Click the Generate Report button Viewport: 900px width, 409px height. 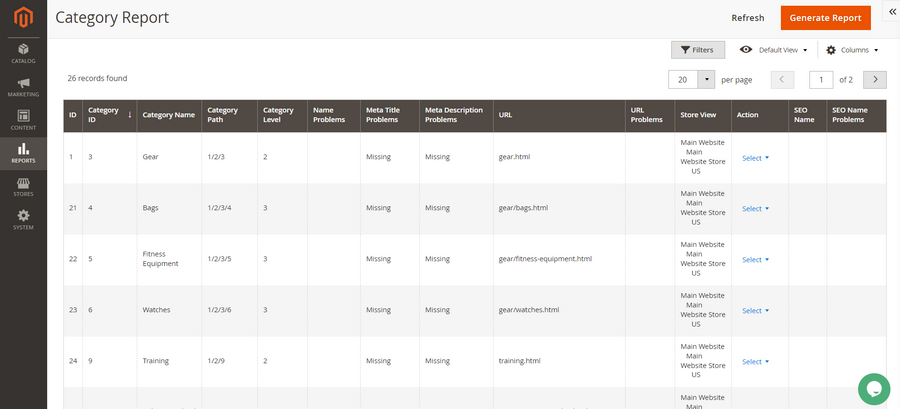tap(825, 18)
